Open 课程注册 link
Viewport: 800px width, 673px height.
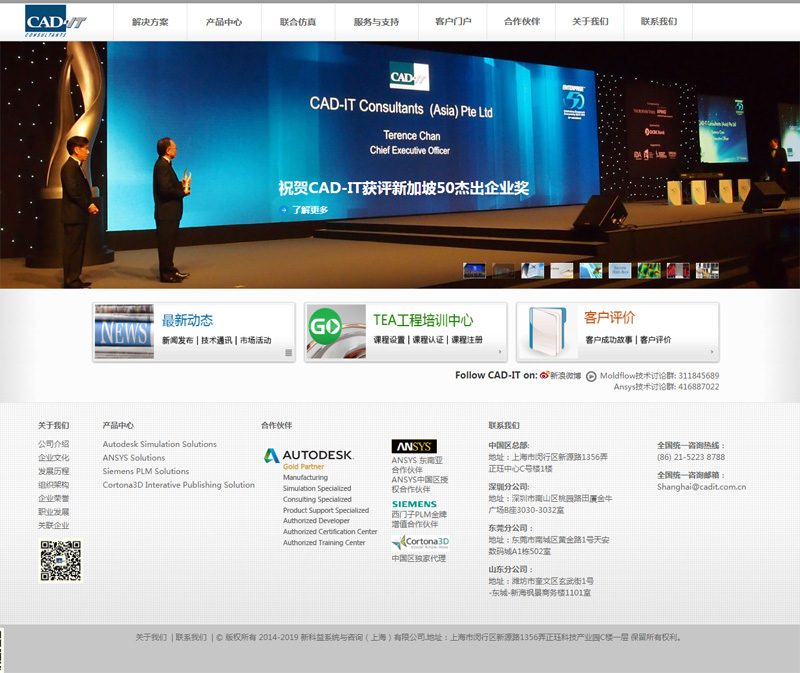(466, 340)
